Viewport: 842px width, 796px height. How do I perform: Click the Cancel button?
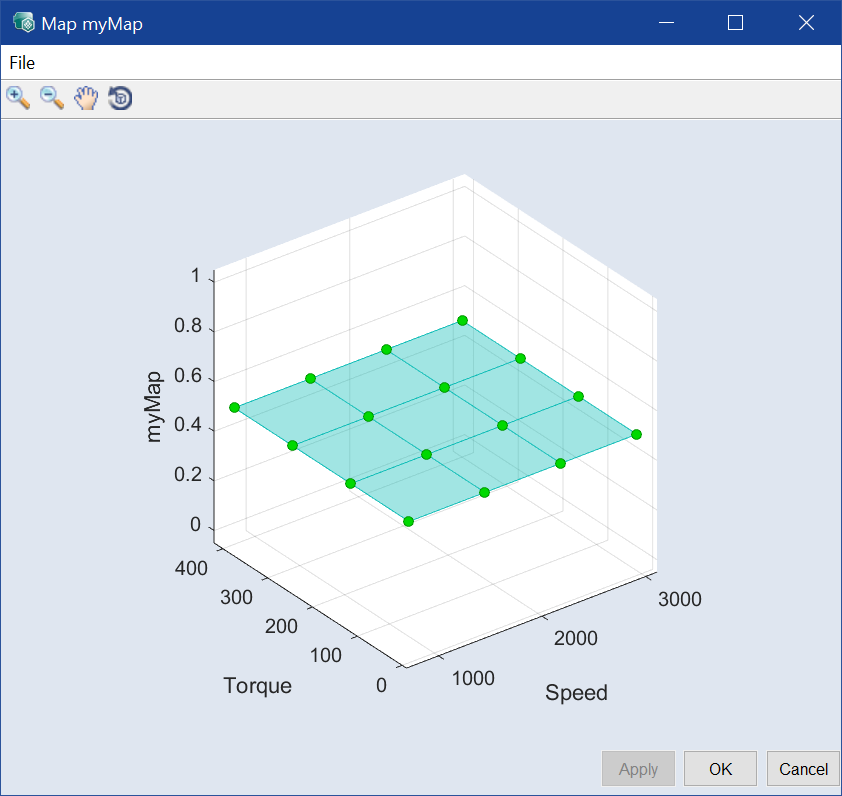coord(803,769)
